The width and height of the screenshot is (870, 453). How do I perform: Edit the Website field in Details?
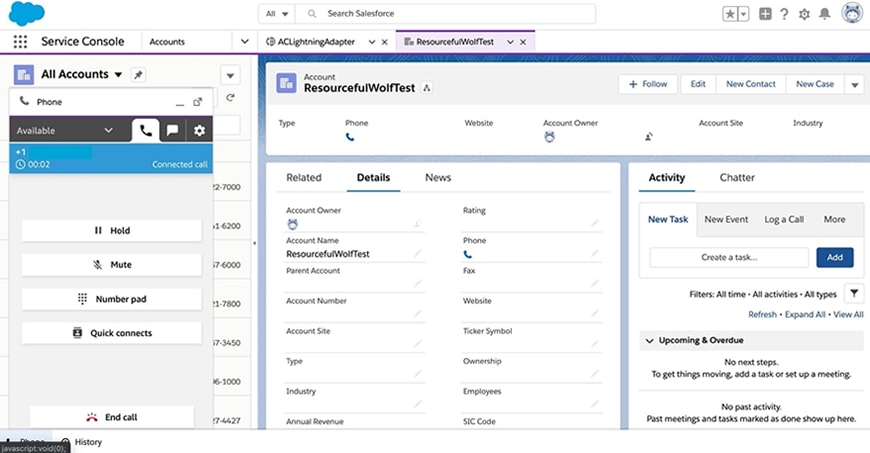tap(595, 314)
